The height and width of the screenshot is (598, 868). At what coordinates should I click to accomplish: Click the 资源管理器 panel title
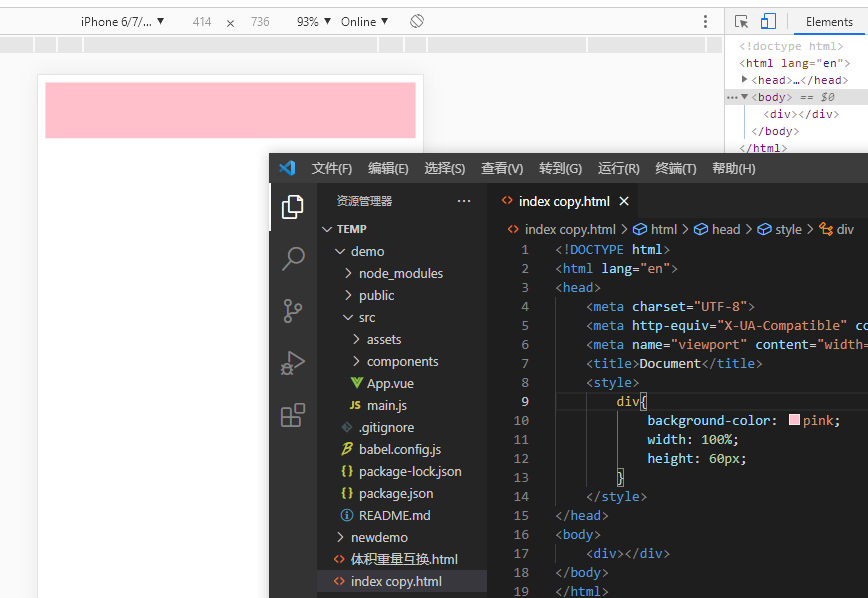(364, 201)
